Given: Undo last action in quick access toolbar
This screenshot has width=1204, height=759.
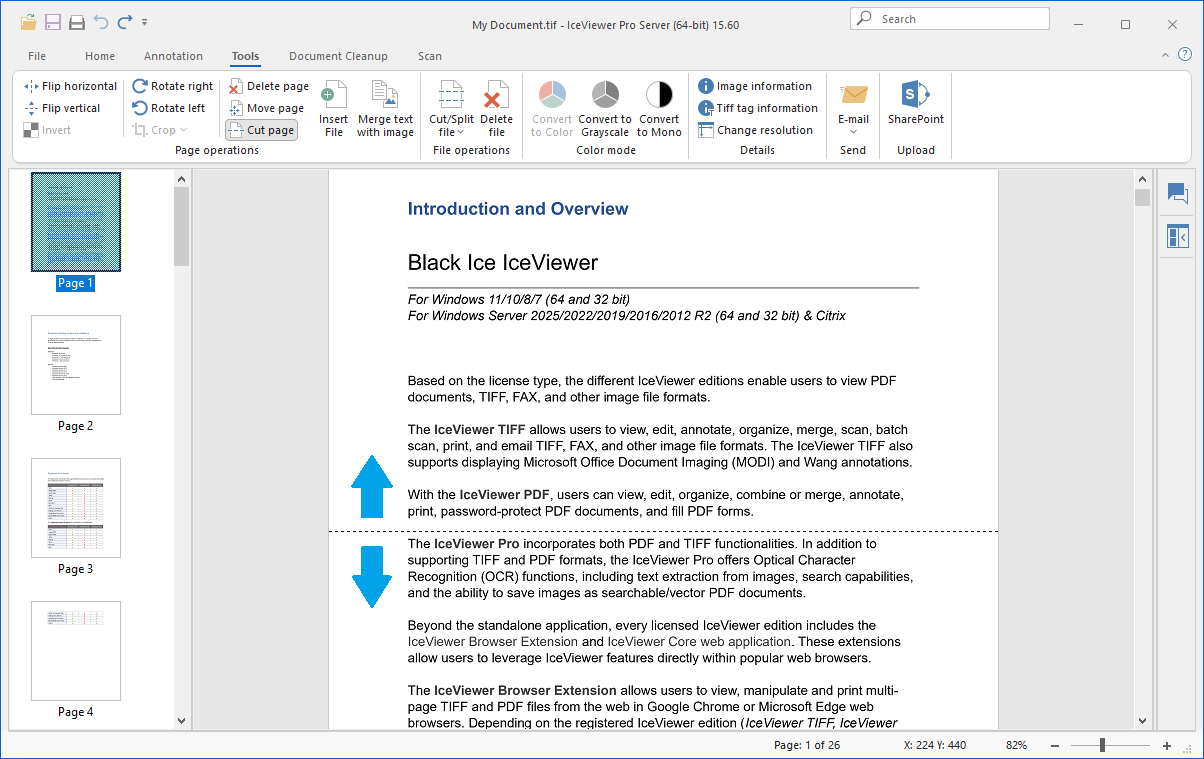Looking at the screenshot, I should 101,21.
